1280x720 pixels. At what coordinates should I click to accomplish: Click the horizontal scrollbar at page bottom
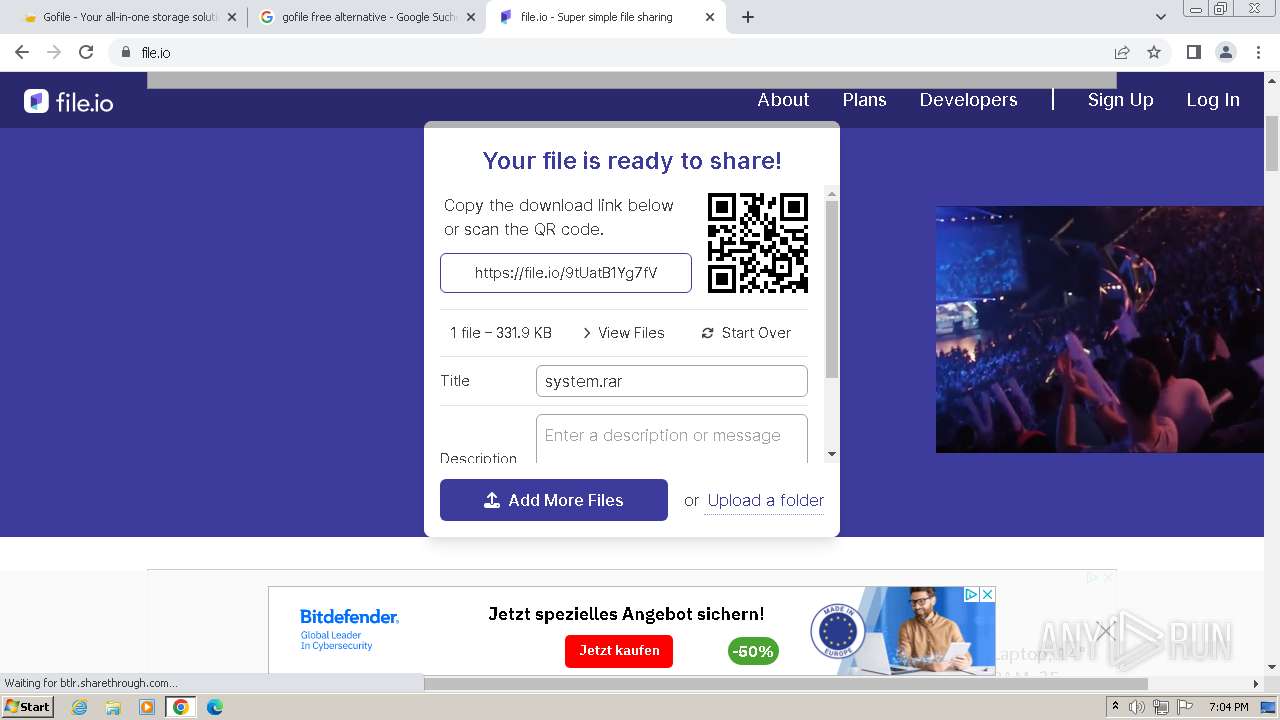[x=785, y=684]
